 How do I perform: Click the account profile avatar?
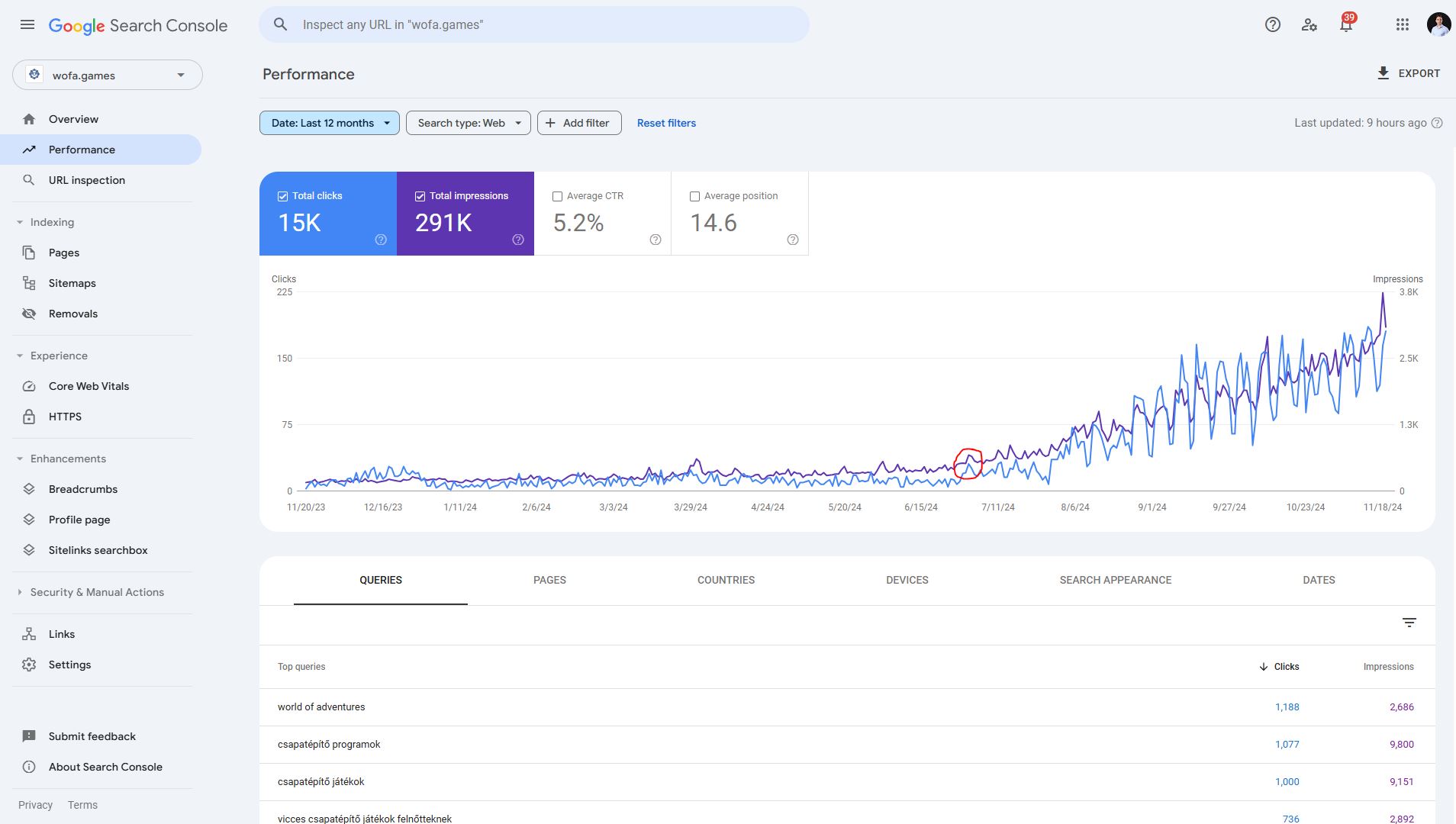click(x=1438, y=24)
